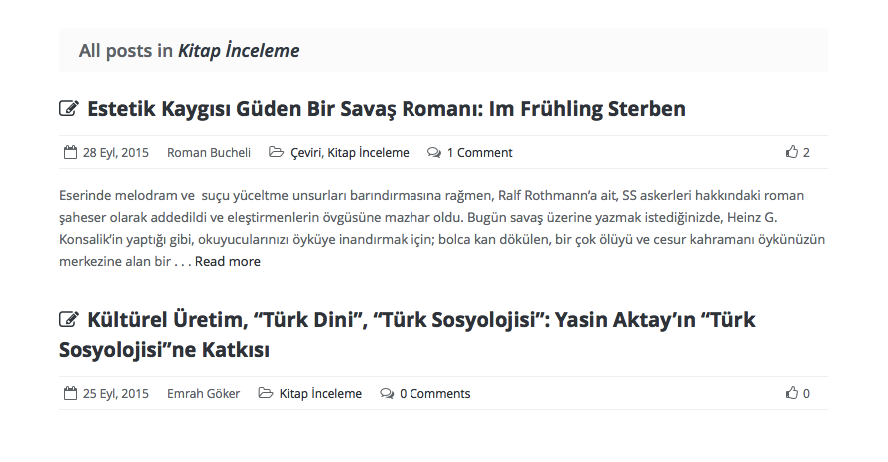Click the speech bubble icon beside 1 Comment
Viewport: 888px width, 462px height.
point(433,153)
